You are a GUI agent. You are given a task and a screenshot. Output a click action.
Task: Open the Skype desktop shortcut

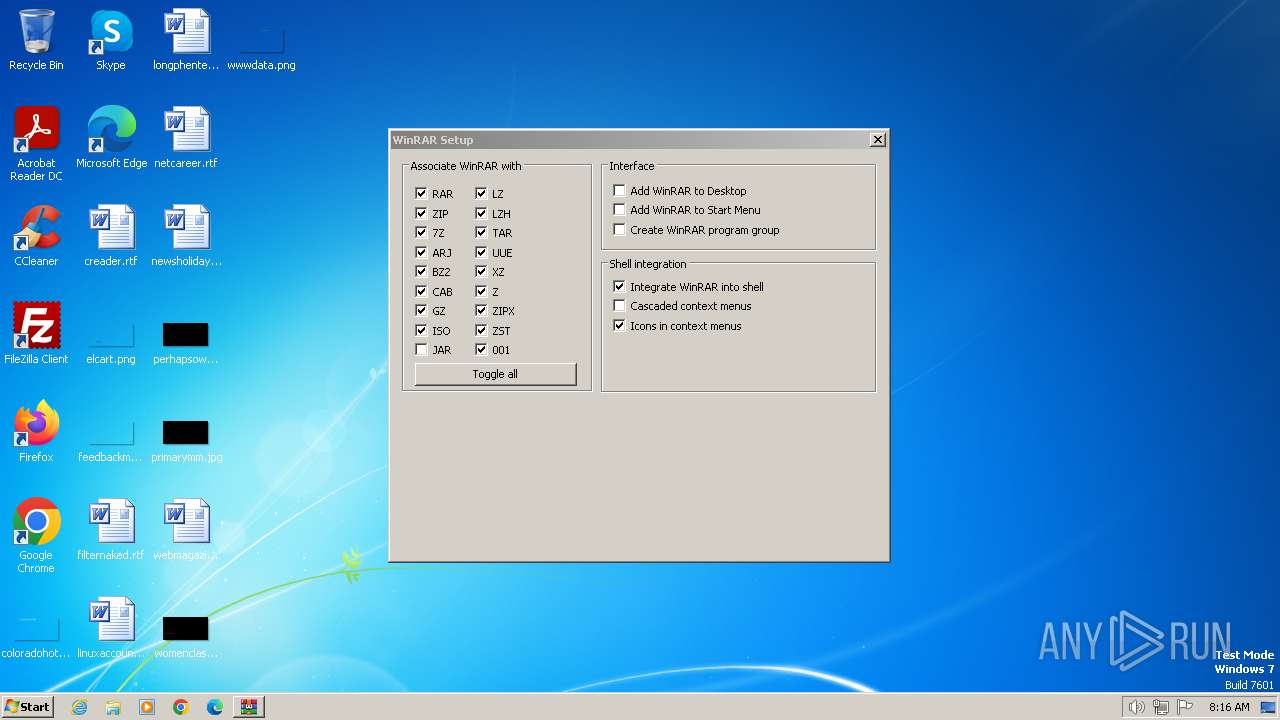pos(111,40)
